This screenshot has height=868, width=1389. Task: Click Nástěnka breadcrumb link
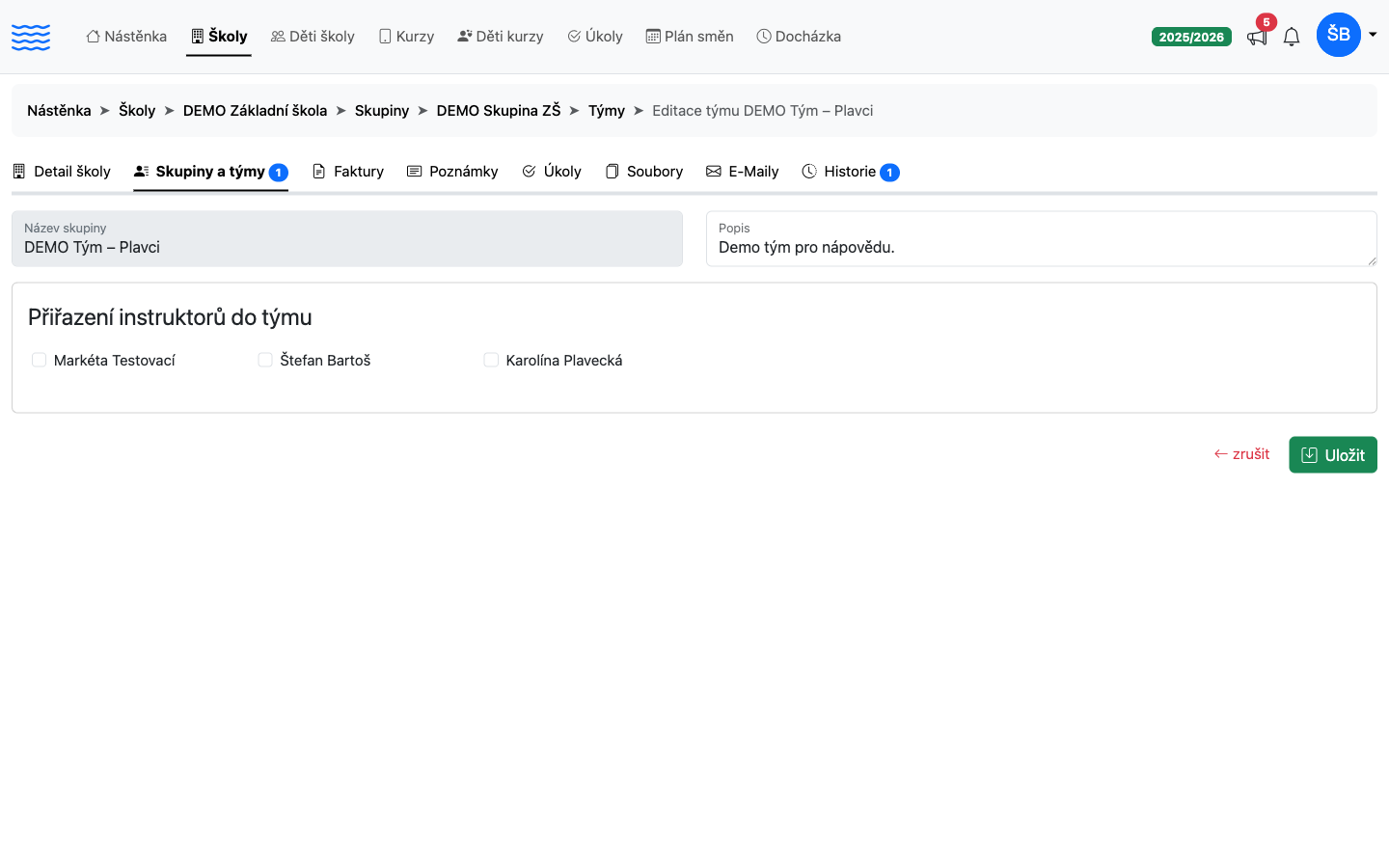pos(59,111)
